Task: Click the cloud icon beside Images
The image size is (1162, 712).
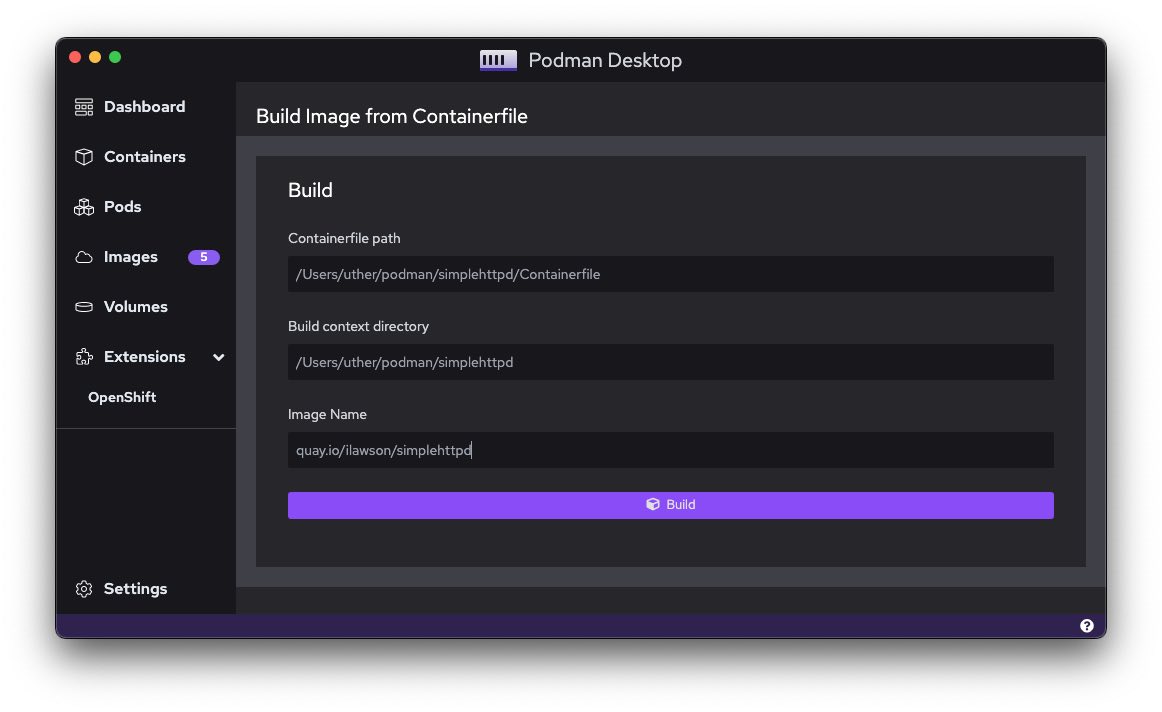Action: (x=84, y=257)
